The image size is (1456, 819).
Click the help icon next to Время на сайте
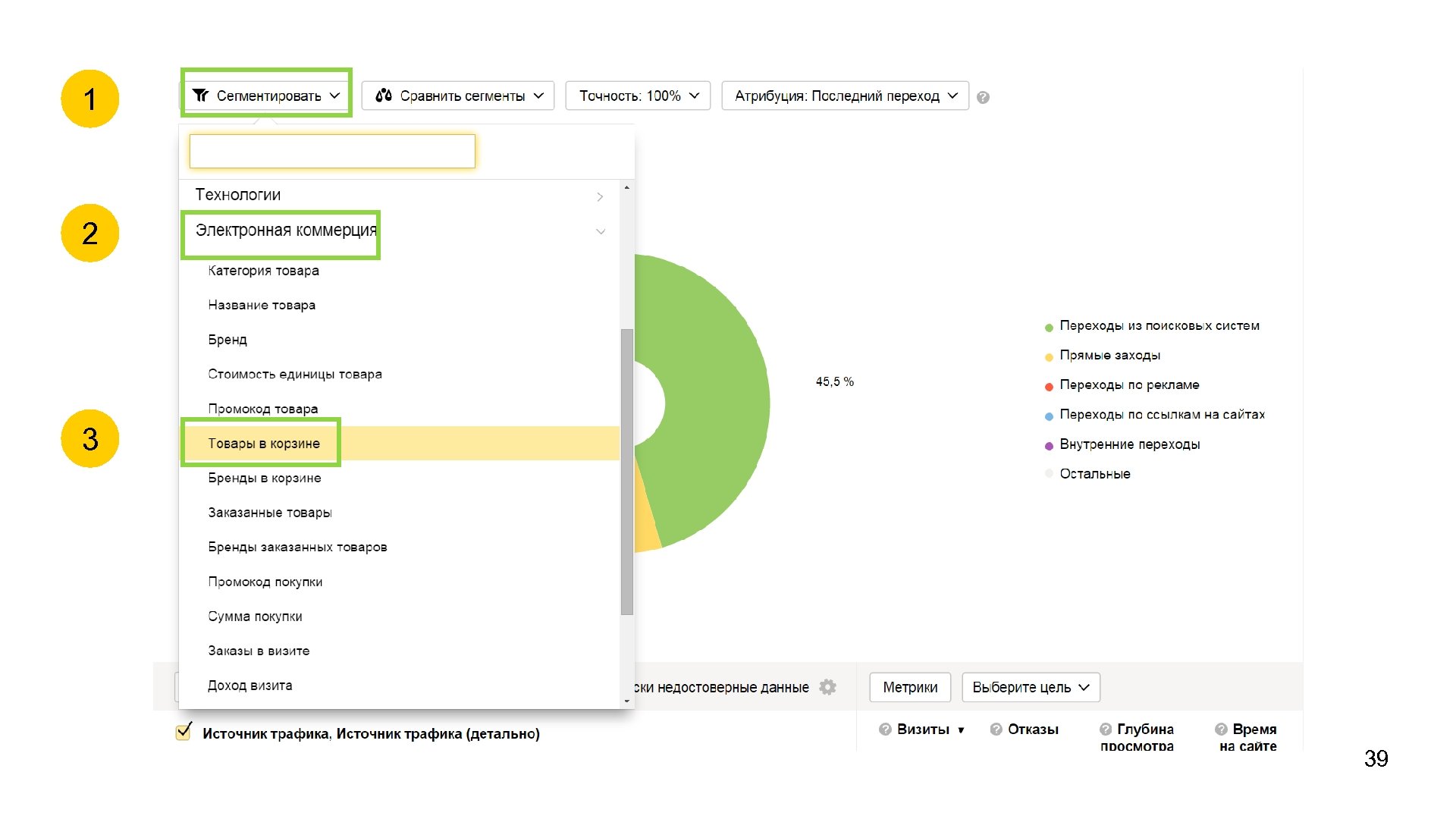coord(1221,730)
